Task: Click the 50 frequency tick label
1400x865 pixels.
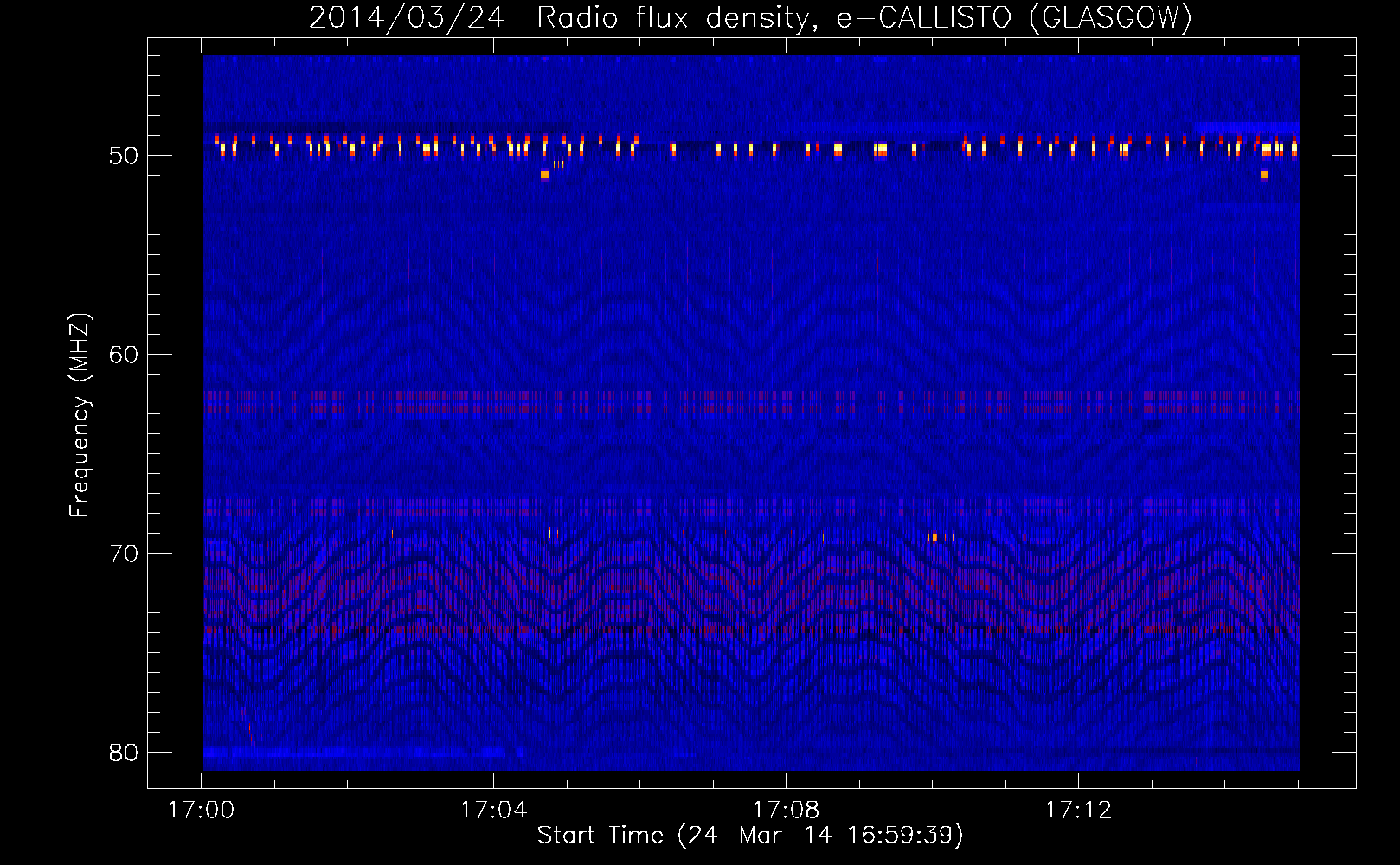Action: 124,156
